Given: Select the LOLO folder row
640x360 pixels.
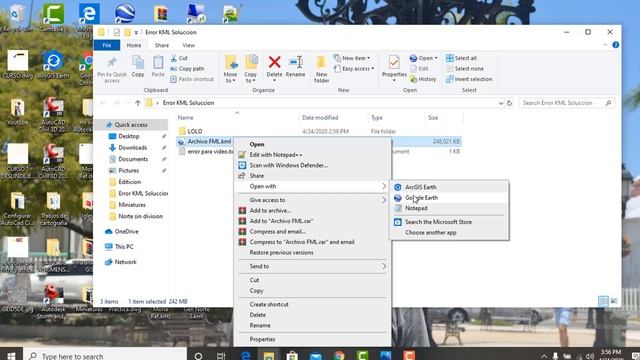Looking at the screenshot, I should click(319, 131).
